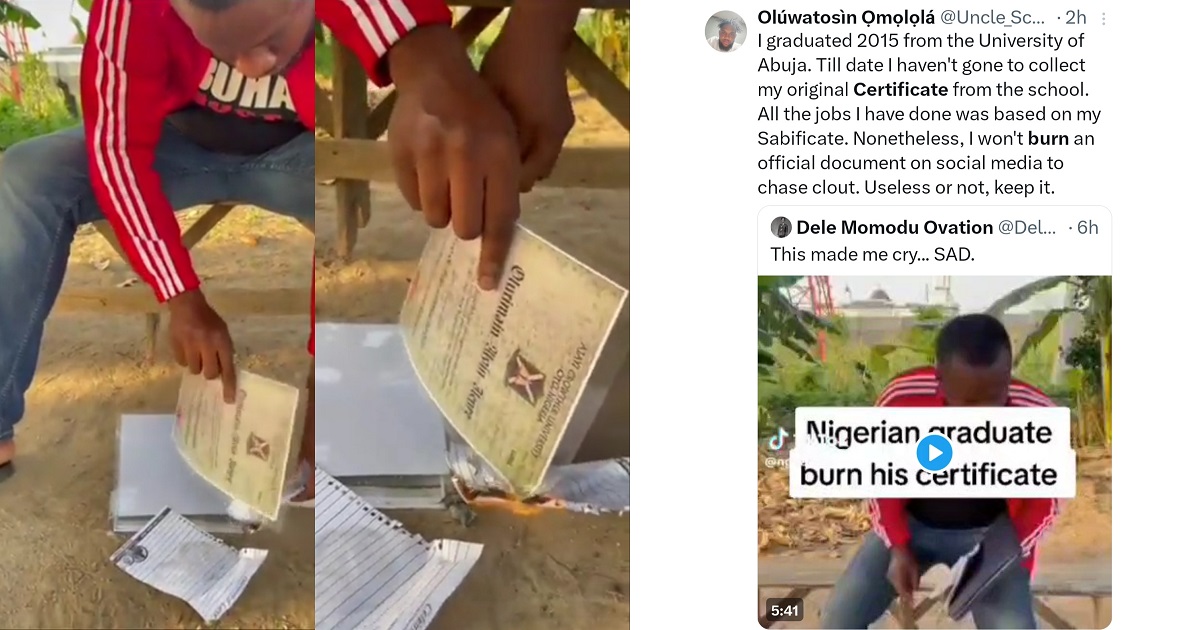The height and width of the screenshot is (630, 1200).
Task: Open Dele Momodu Ovation's small avatar
Action: pos(781,227)
